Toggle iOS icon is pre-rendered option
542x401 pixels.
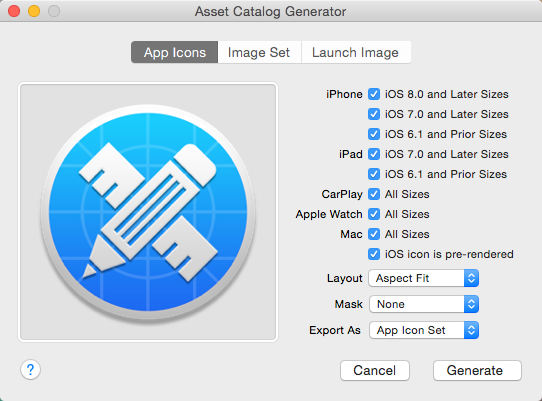pos(374,254)
